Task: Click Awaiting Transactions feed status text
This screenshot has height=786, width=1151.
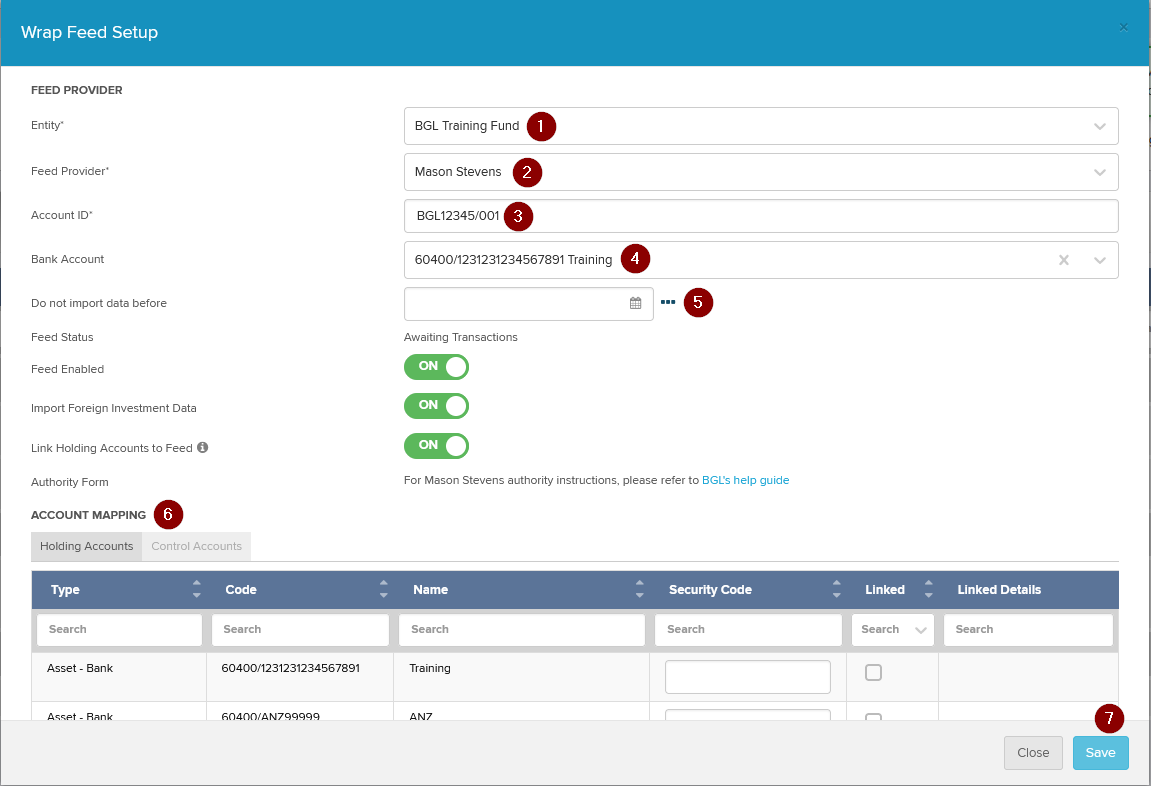Action: click(460, 337)
